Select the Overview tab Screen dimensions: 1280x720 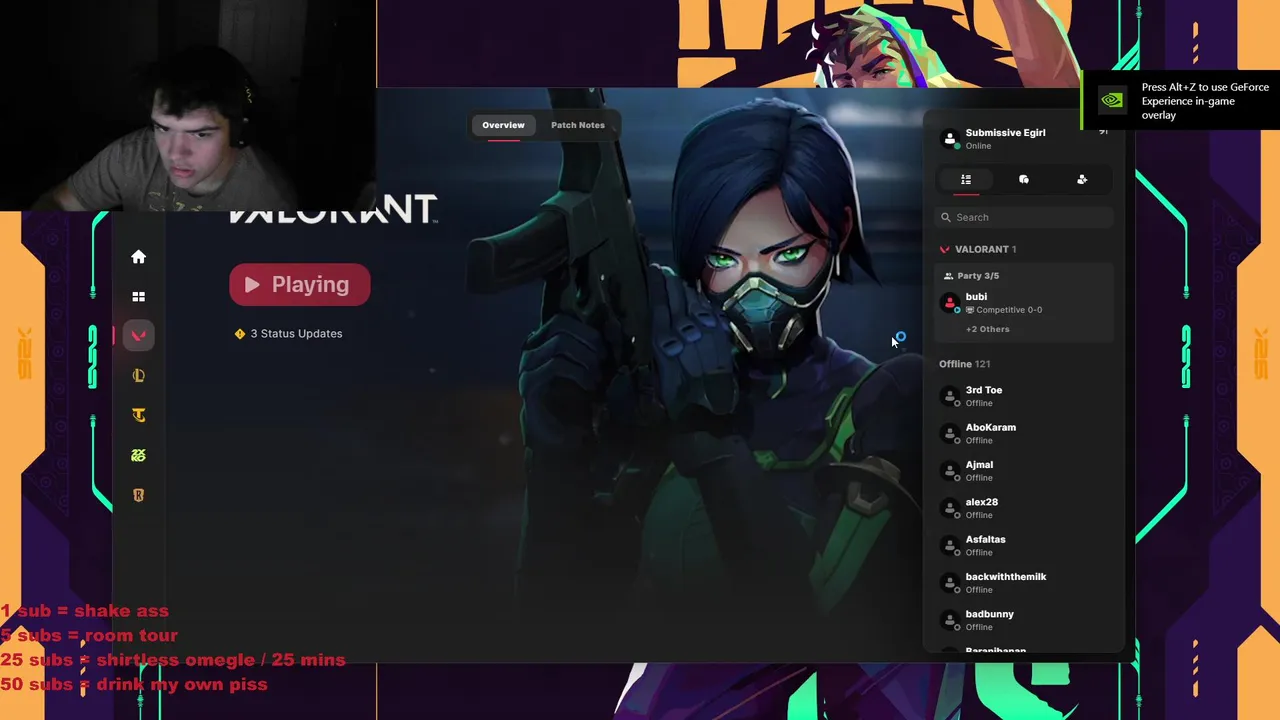click(503, 125)
